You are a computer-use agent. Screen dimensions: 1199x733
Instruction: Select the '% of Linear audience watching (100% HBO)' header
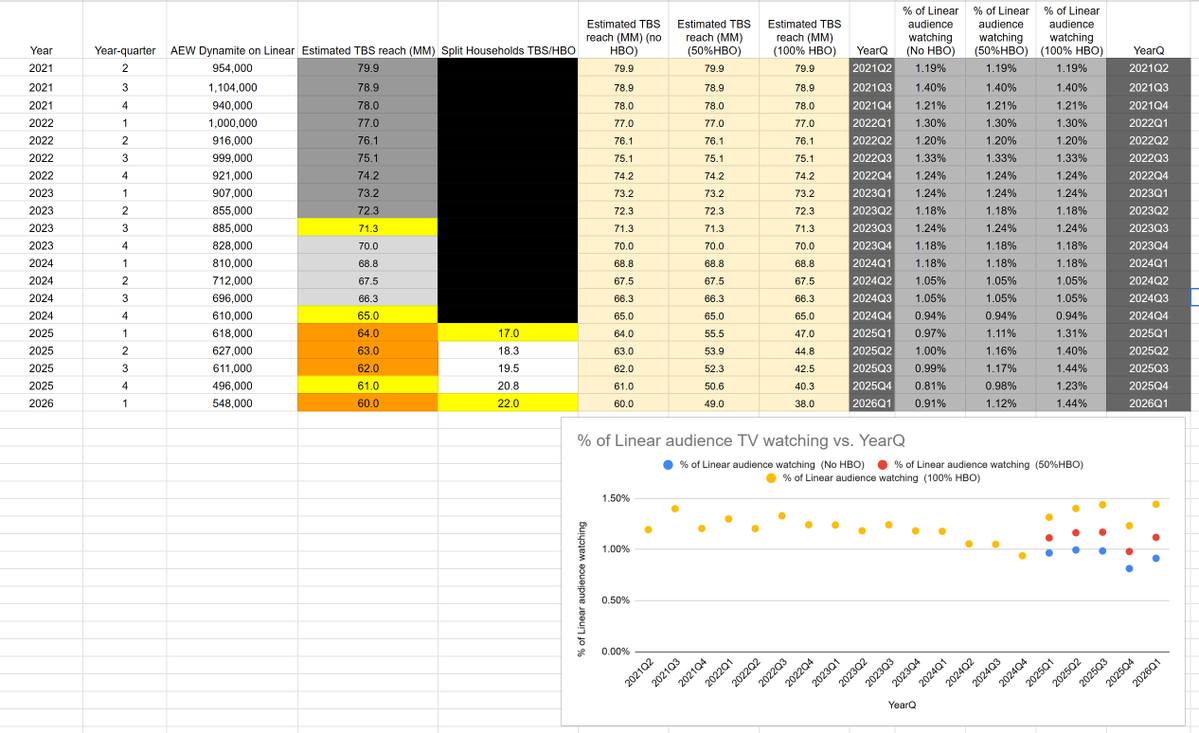1071,31
